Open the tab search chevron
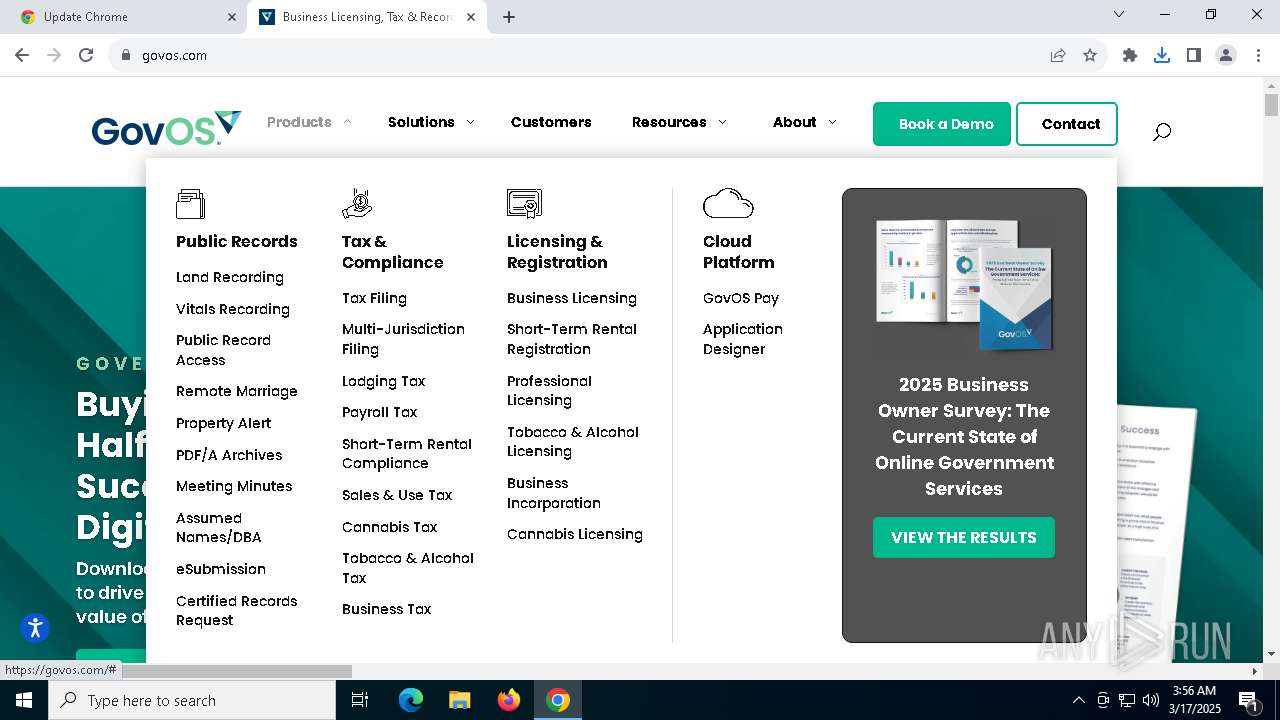 (x=1119, y=14)
